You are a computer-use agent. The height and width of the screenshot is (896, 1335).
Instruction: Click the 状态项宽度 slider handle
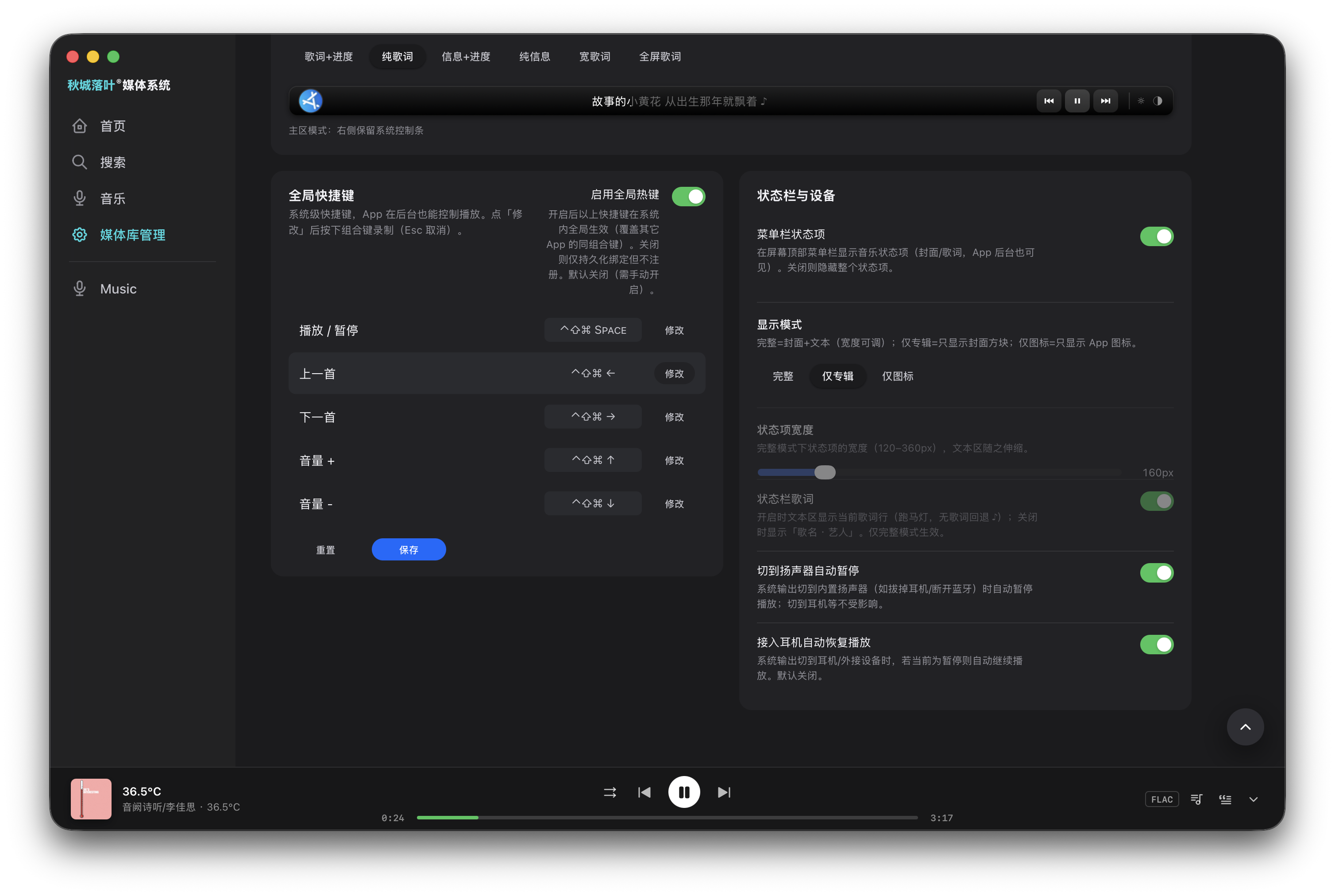[x=824, y=472]
